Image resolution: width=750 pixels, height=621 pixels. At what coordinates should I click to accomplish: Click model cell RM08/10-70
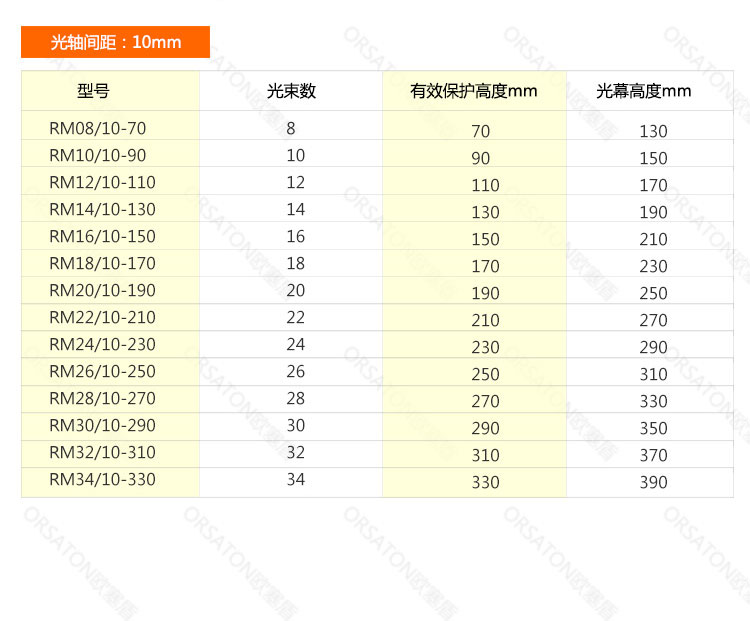(x=97, y=128)
